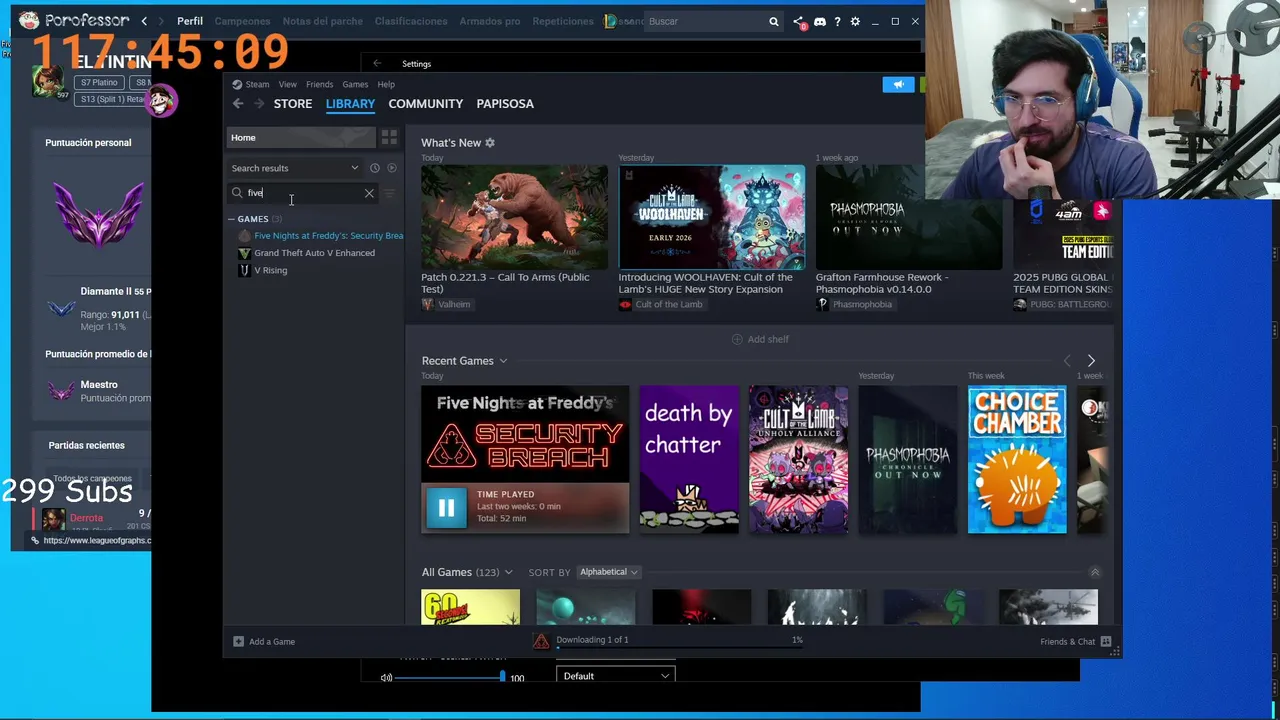This screenshot has height=720, width=1280.
Task: Pause the Security Breach download
Action: (x=446, y=507)
